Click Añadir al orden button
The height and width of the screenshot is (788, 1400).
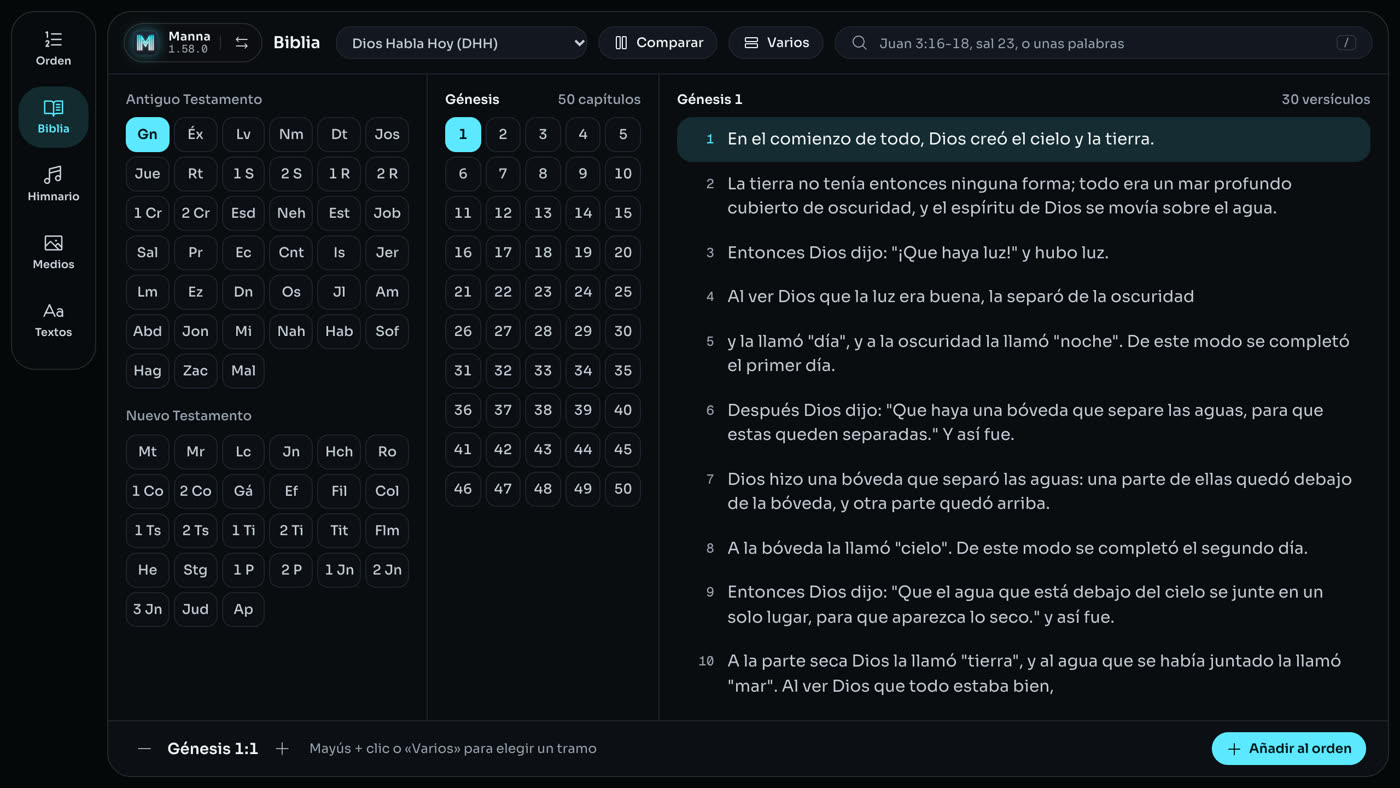pos(1289,749)
